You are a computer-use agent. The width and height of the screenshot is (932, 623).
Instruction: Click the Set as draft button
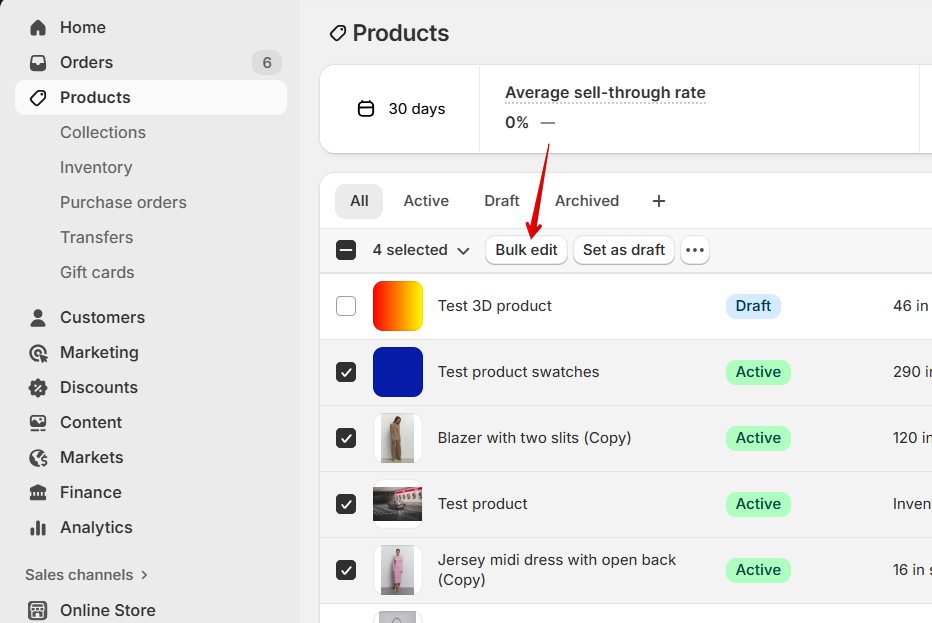pos(624,250)
